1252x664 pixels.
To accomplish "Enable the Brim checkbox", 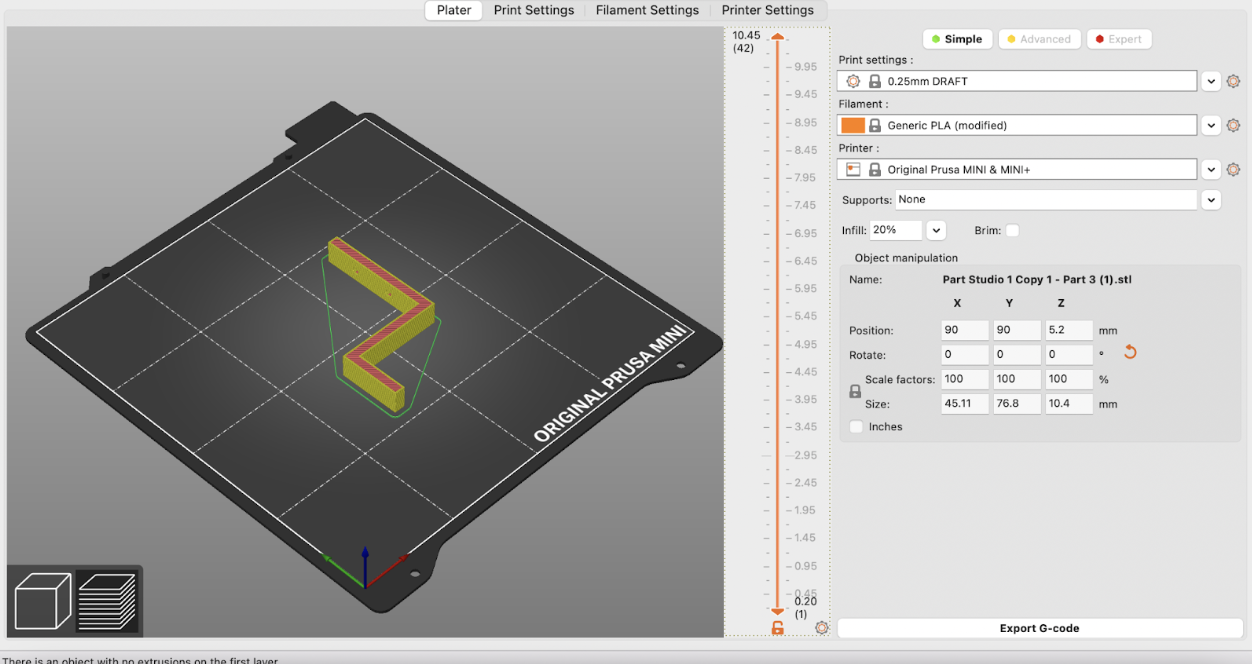I will click(x=1012, y=231).
